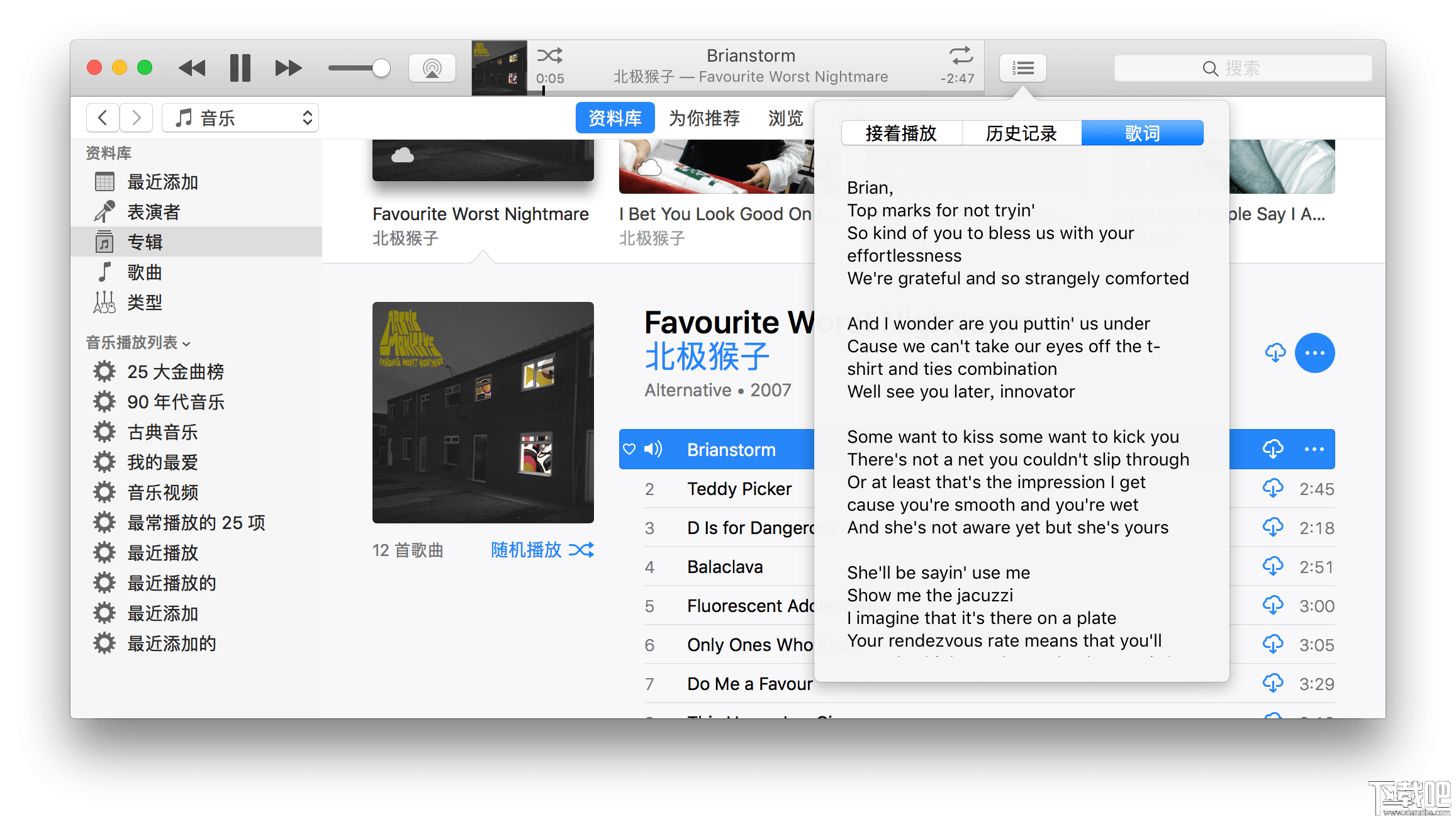The height and width of the screenshot is (819, 1456).
Task: Click the heart/favorite icon on Brianstorm
Action: (628, 450)
